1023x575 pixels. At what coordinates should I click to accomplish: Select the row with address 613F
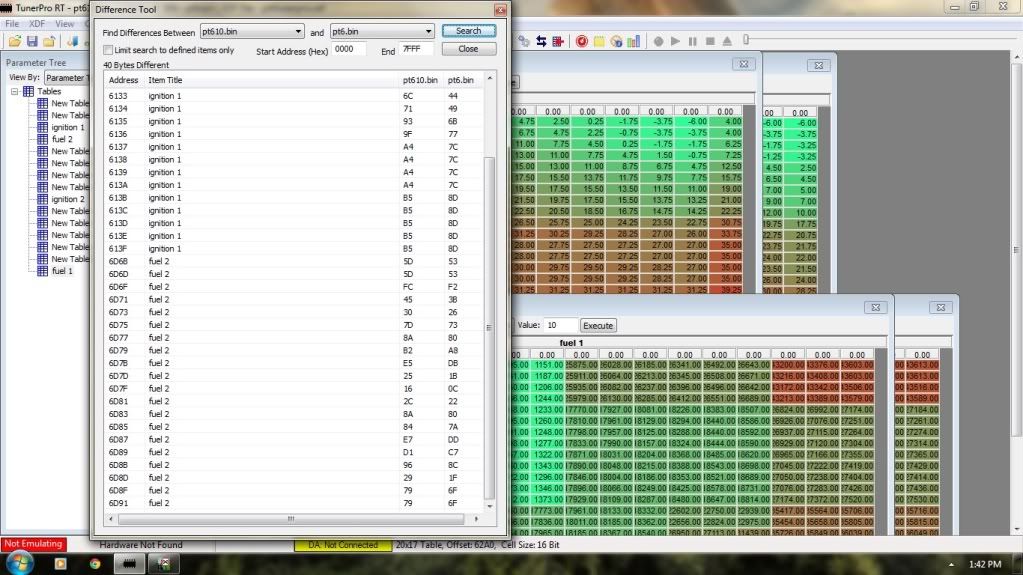294,249
